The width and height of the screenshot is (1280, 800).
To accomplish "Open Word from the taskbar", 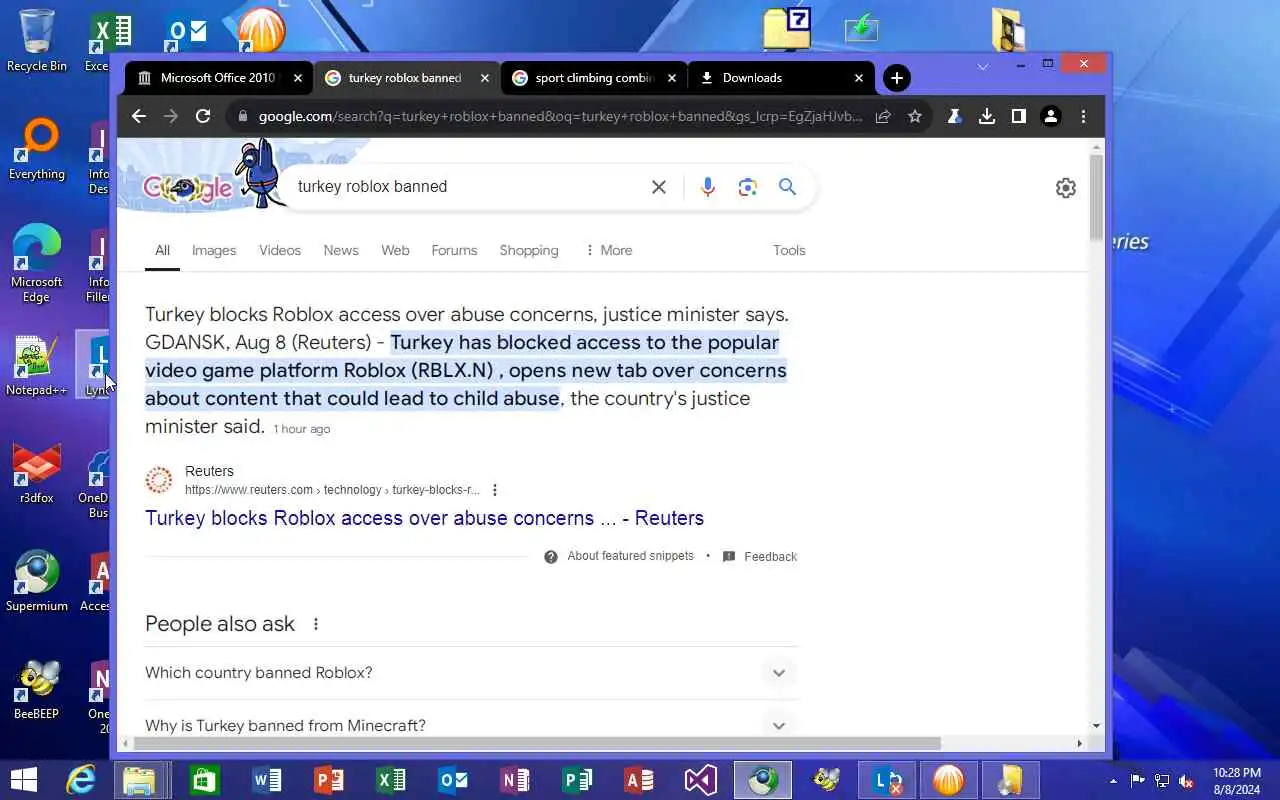I will tap(267, 780).
